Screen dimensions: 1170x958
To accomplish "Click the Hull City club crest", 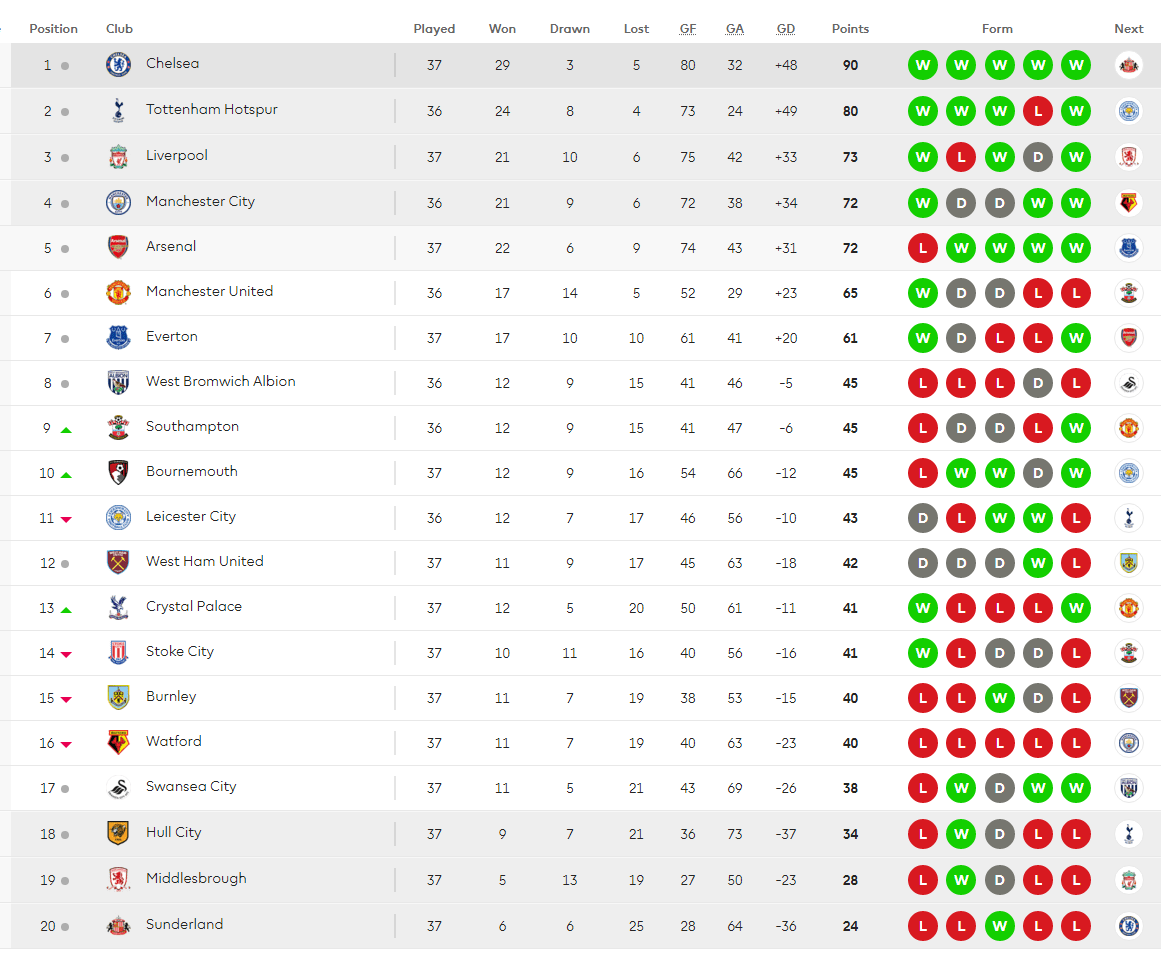I will pos(118,833).
